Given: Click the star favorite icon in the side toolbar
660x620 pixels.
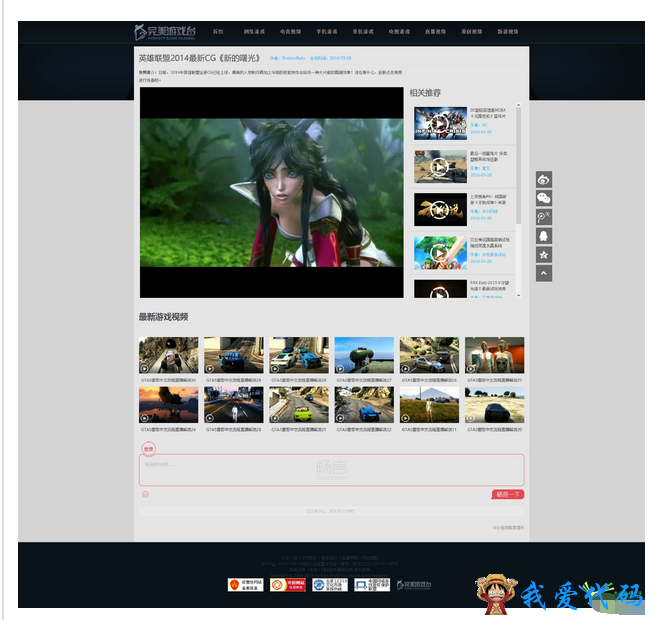Looking at the screenshot, I should click(543, 255).
